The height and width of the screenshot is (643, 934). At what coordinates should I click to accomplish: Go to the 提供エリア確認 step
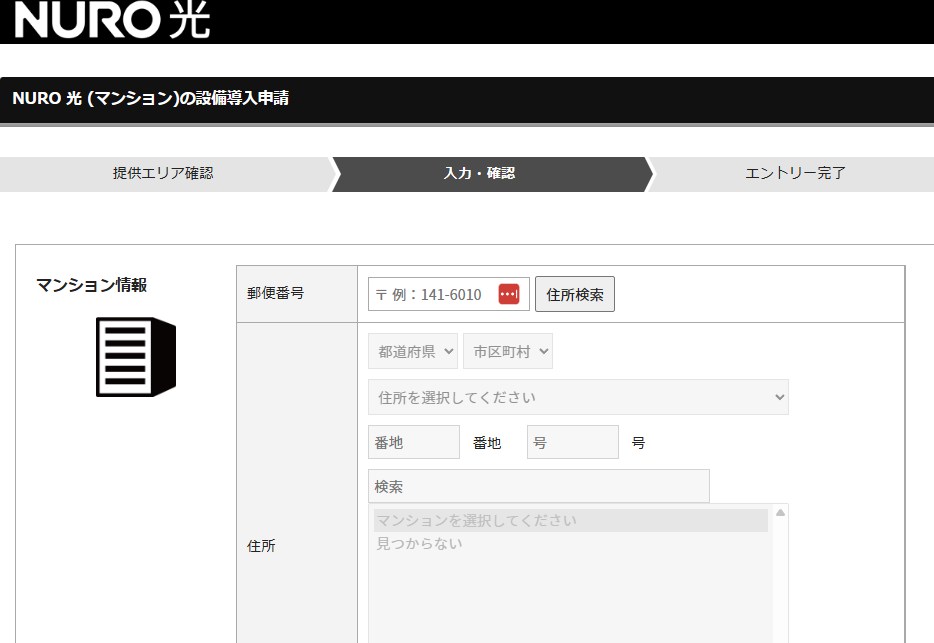click(x=163, y=173)
